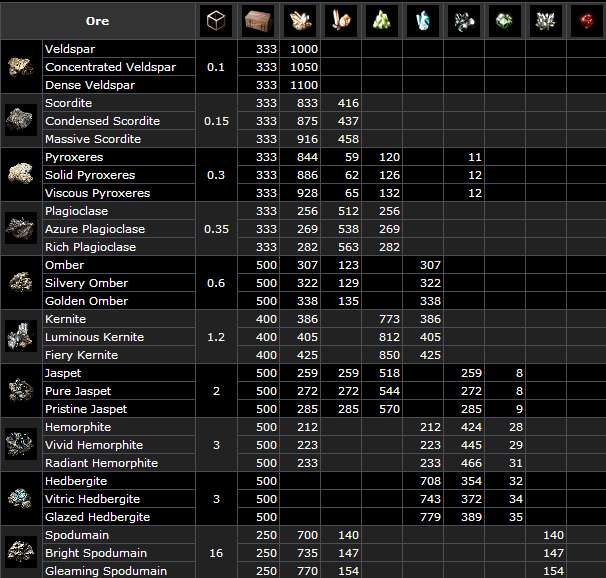Viewport: 606px width, 578px height.
Task: Click the dark green Zydrine mineral icon
Action: point(504,20)
